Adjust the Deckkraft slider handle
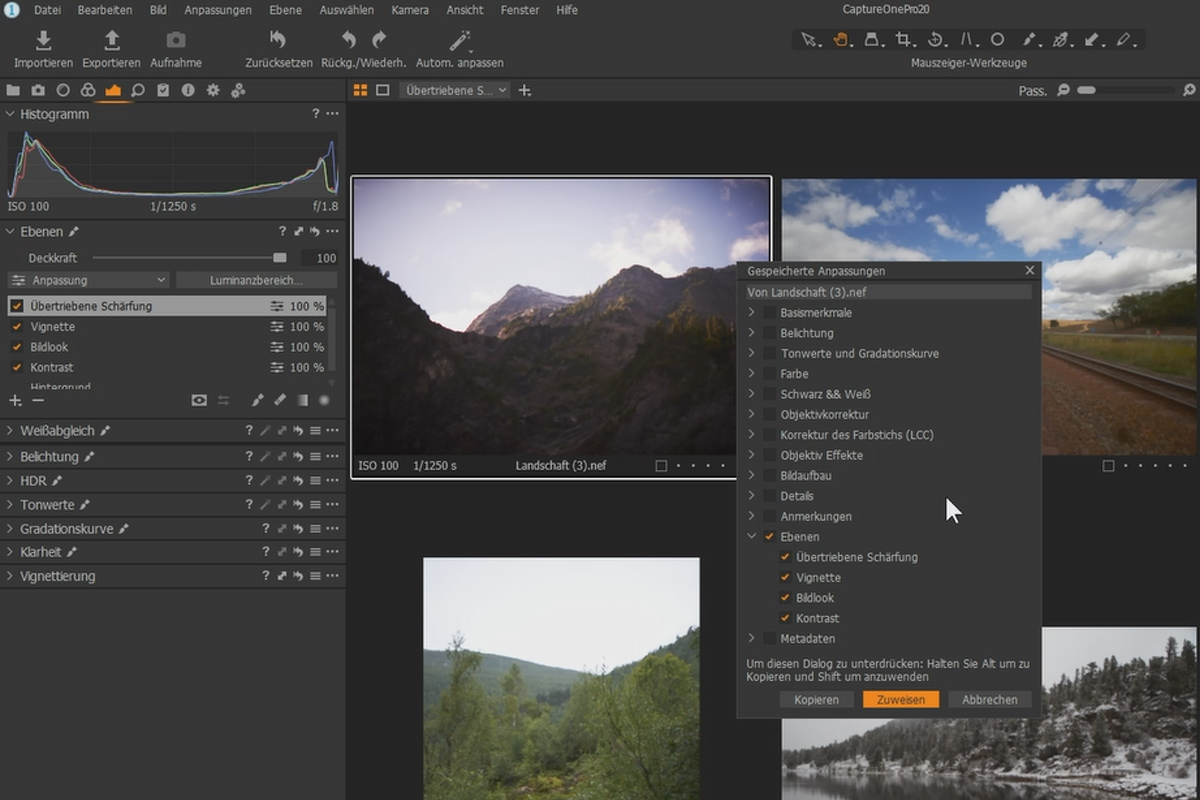 (x=279, y=258)
